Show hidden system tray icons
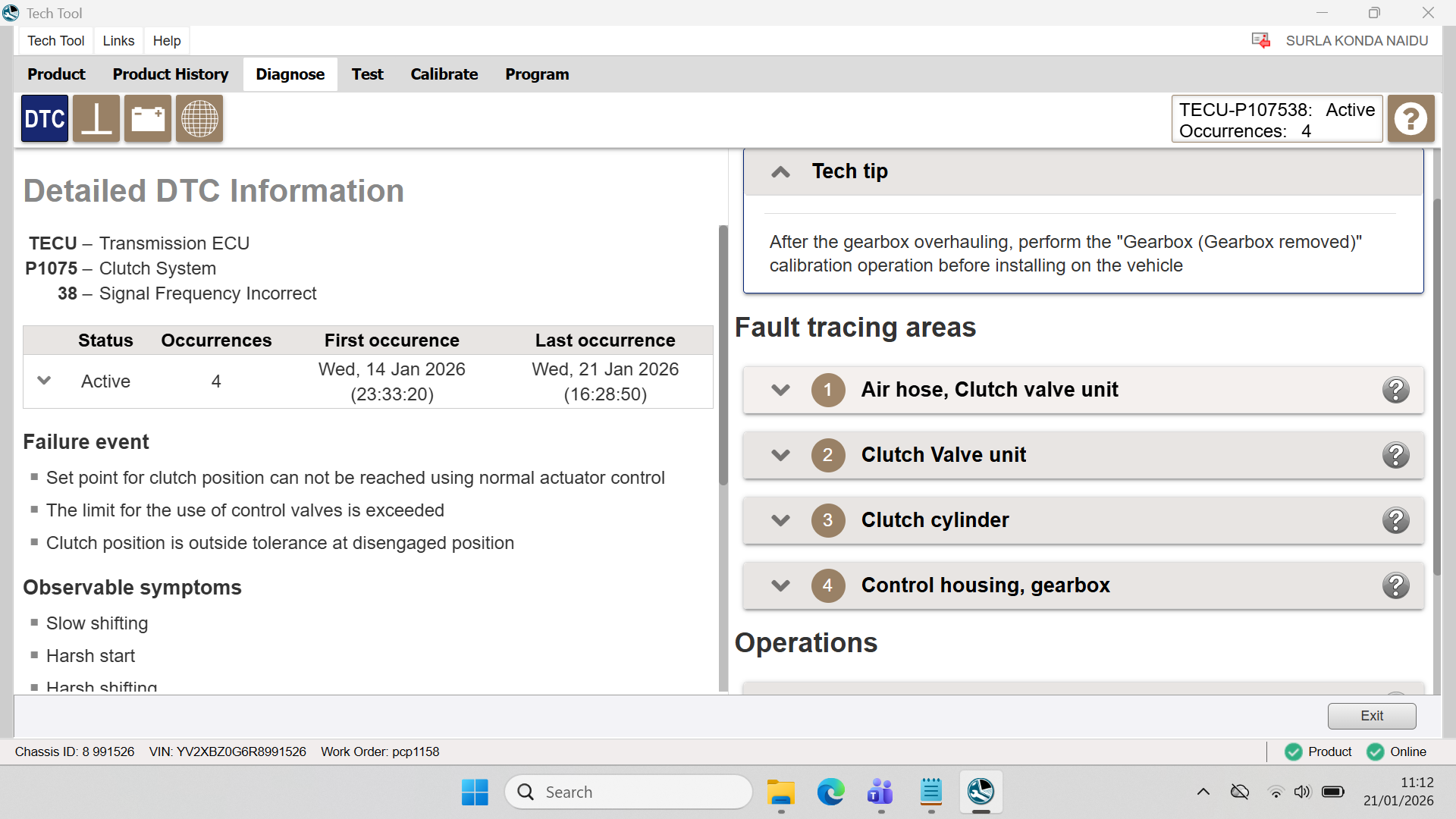Image resolution: width=1456 pixels, height=819 pixels. pyautogui.click(x=1203, y=792)
